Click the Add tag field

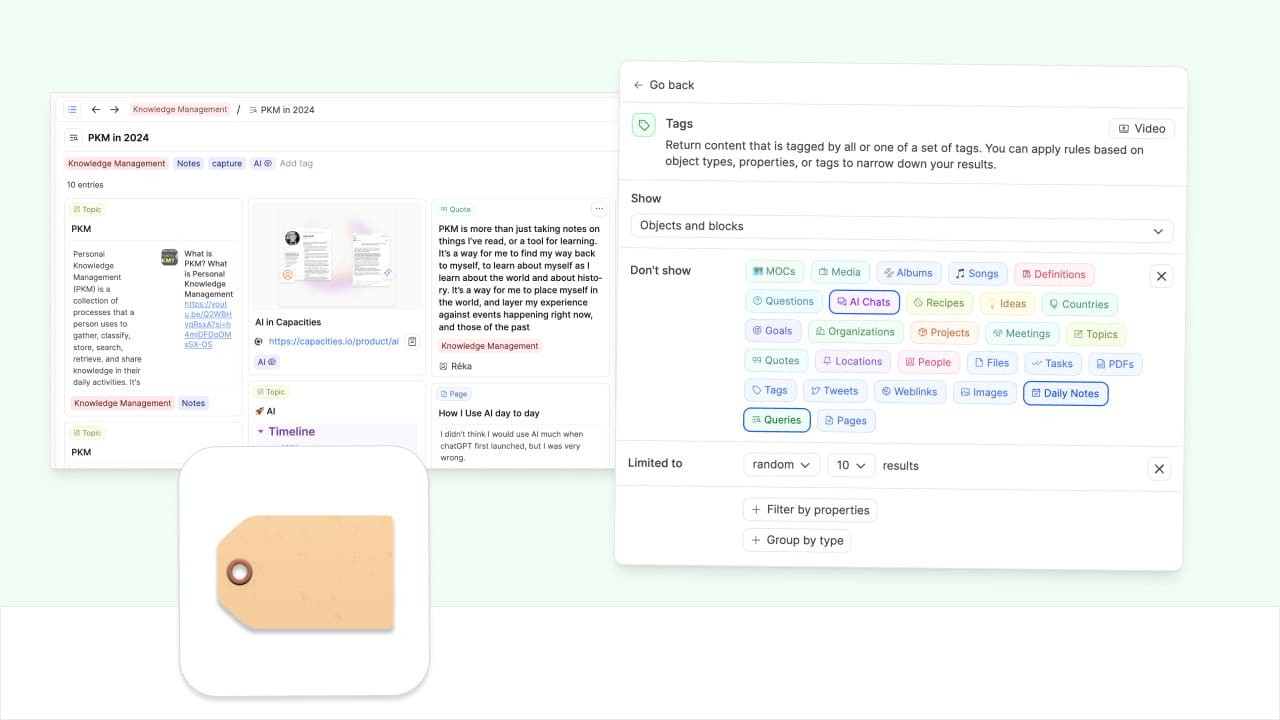pyautogui.click(x=296, y=163)
